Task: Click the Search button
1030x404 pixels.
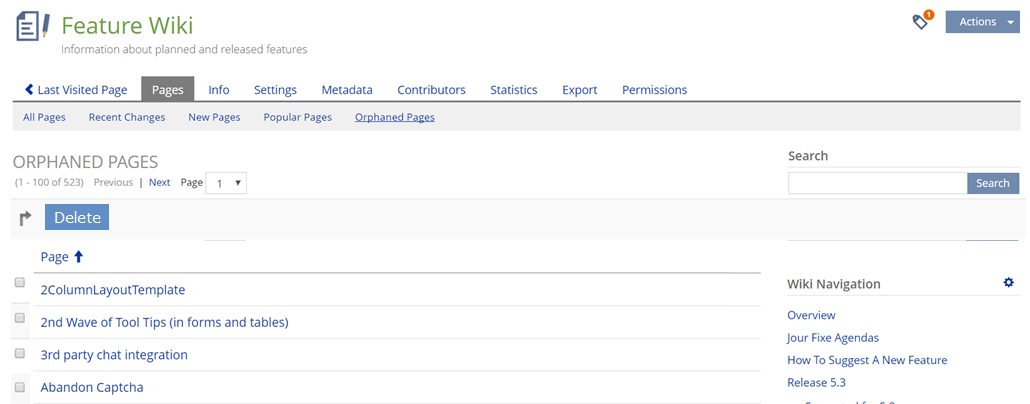Action: point(992,183)
